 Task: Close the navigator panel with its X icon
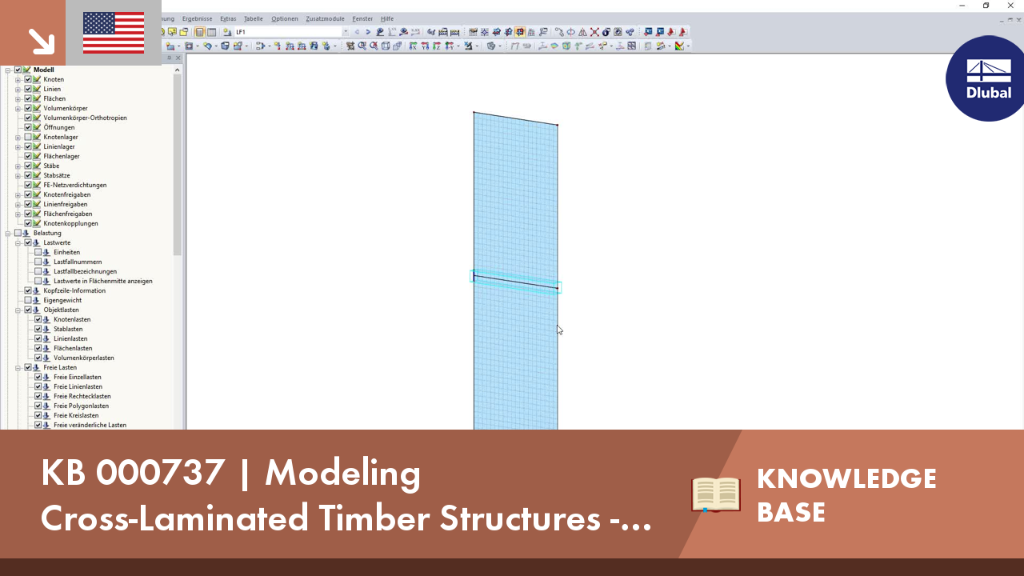click(178, 58)
